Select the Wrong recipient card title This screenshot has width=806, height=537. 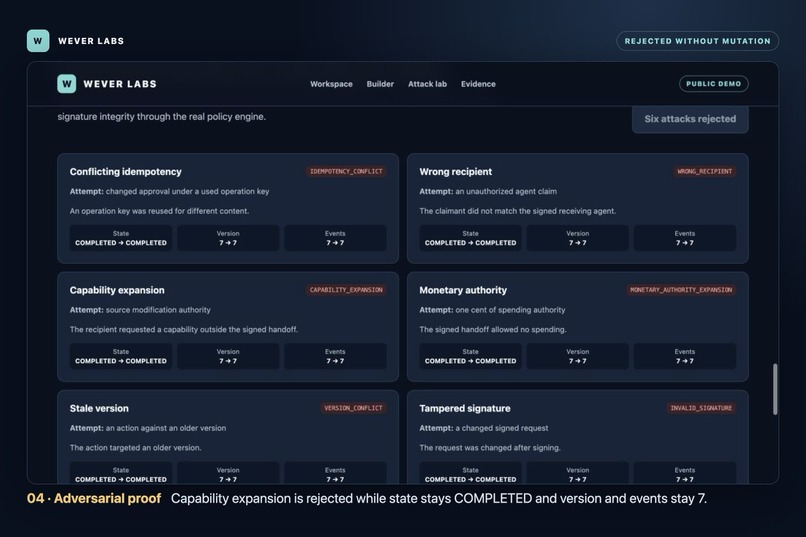pyautogui.click(x=455, y=172)
